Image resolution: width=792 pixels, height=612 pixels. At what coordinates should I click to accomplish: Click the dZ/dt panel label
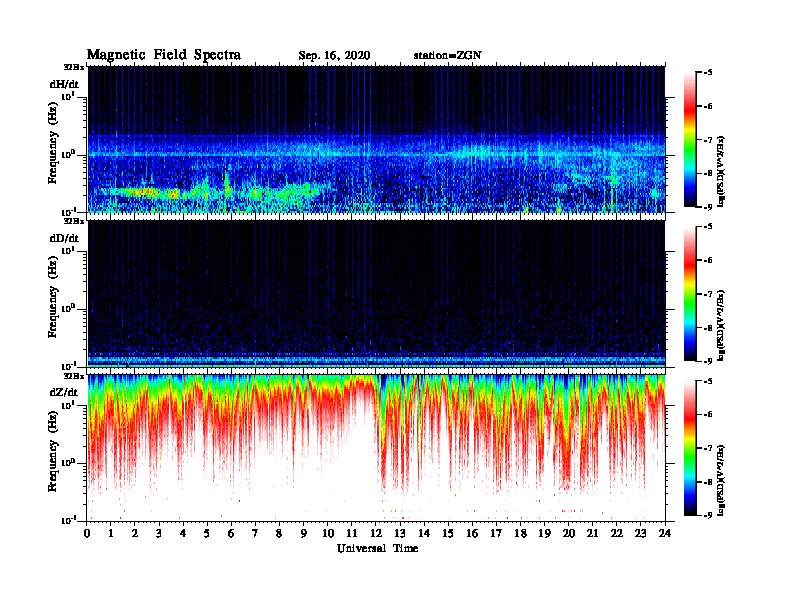[64, 392]
